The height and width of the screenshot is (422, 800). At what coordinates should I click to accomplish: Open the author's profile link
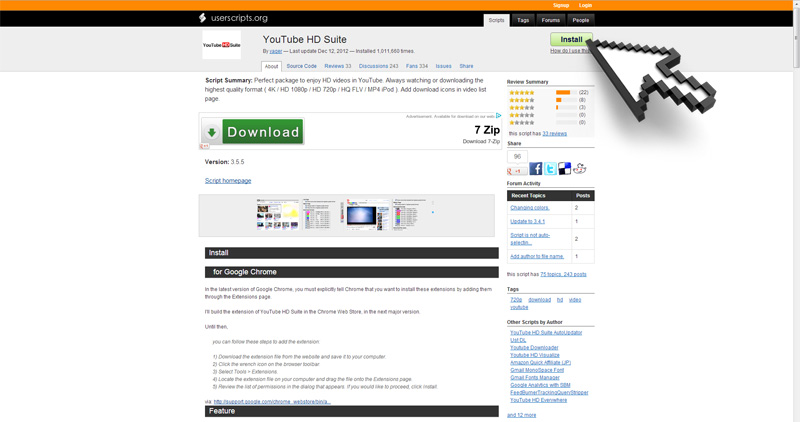click(276, 51)
